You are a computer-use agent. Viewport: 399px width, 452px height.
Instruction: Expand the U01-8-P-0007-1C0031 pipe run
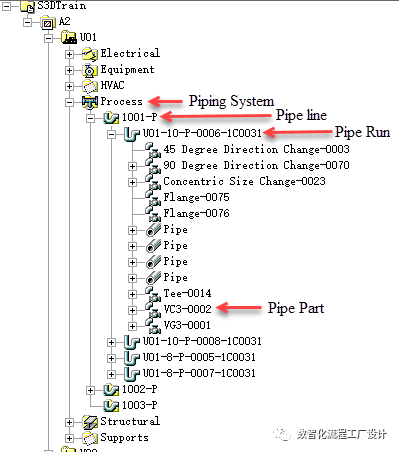pyautogui.click(x=111, y=374)
